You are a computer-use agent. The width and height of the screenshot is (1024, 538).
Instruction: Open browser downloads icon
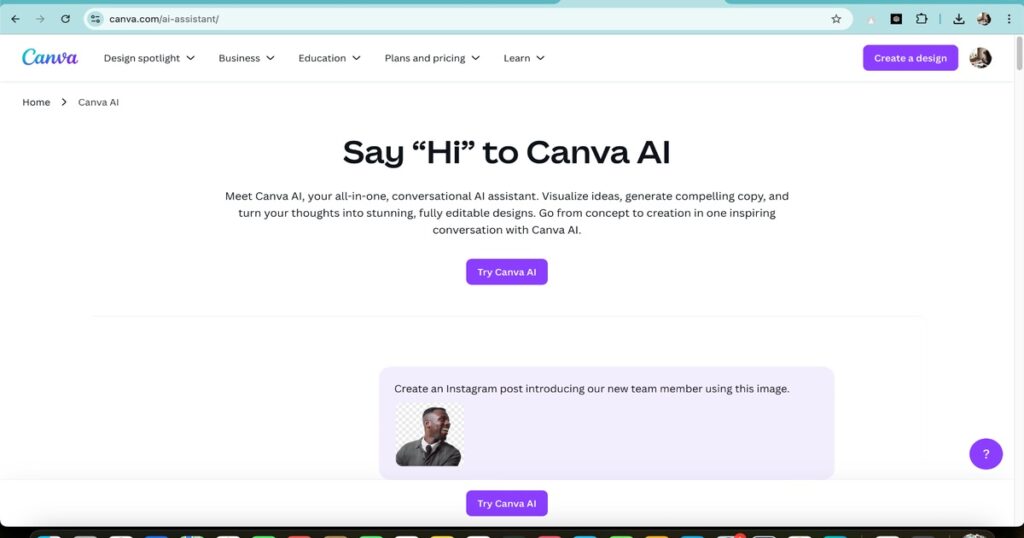(x=959, y=19)
